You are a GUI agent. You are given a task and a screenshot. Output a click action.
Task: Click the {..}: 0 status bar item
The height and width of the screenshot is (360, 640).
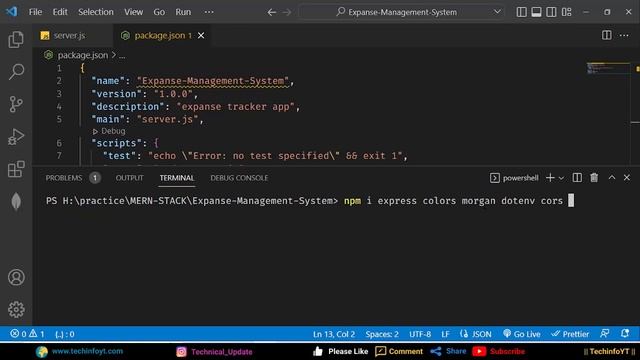pos(64,334)
